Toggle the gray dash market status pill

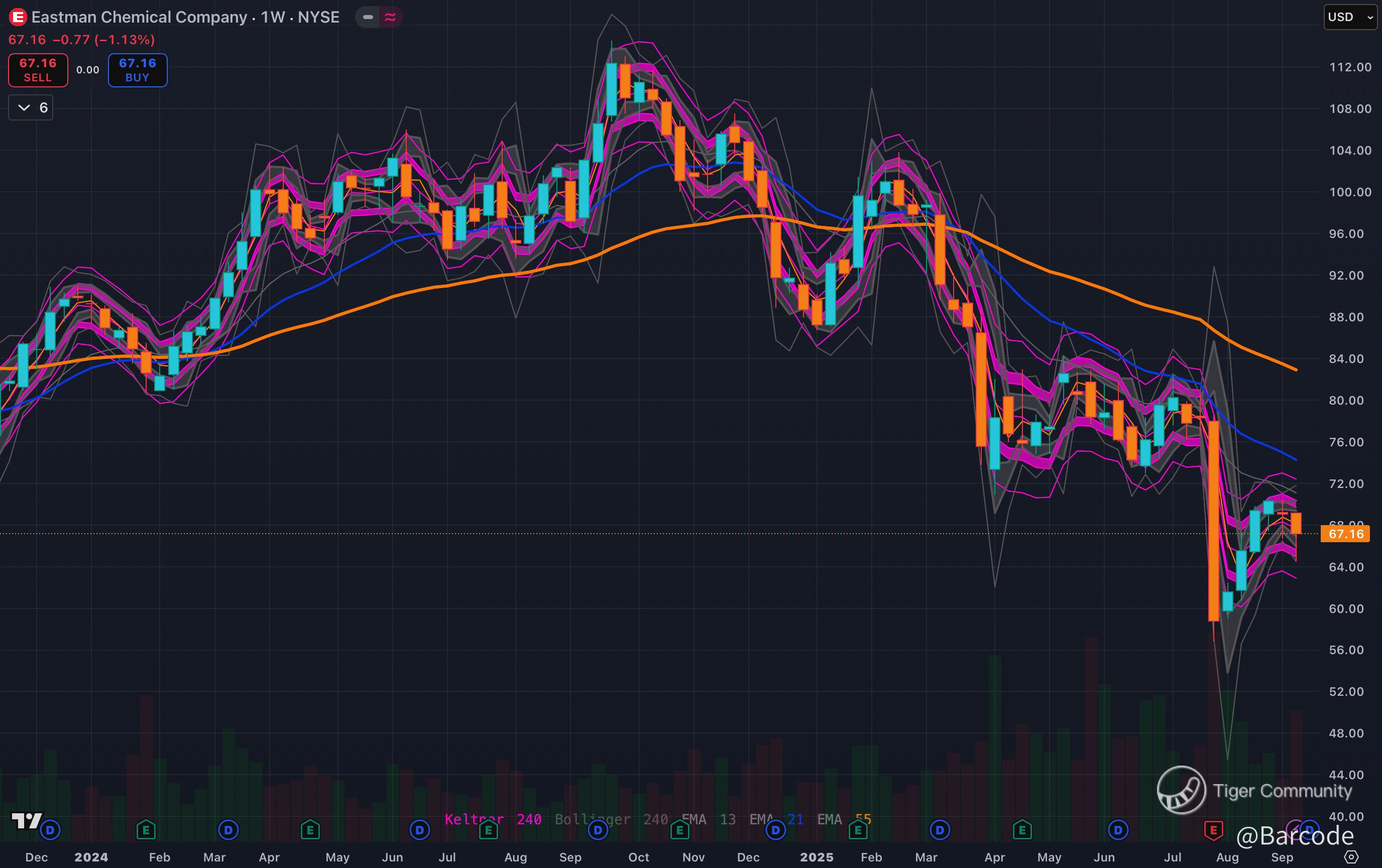pyautogui.click(x=368, y=17)
